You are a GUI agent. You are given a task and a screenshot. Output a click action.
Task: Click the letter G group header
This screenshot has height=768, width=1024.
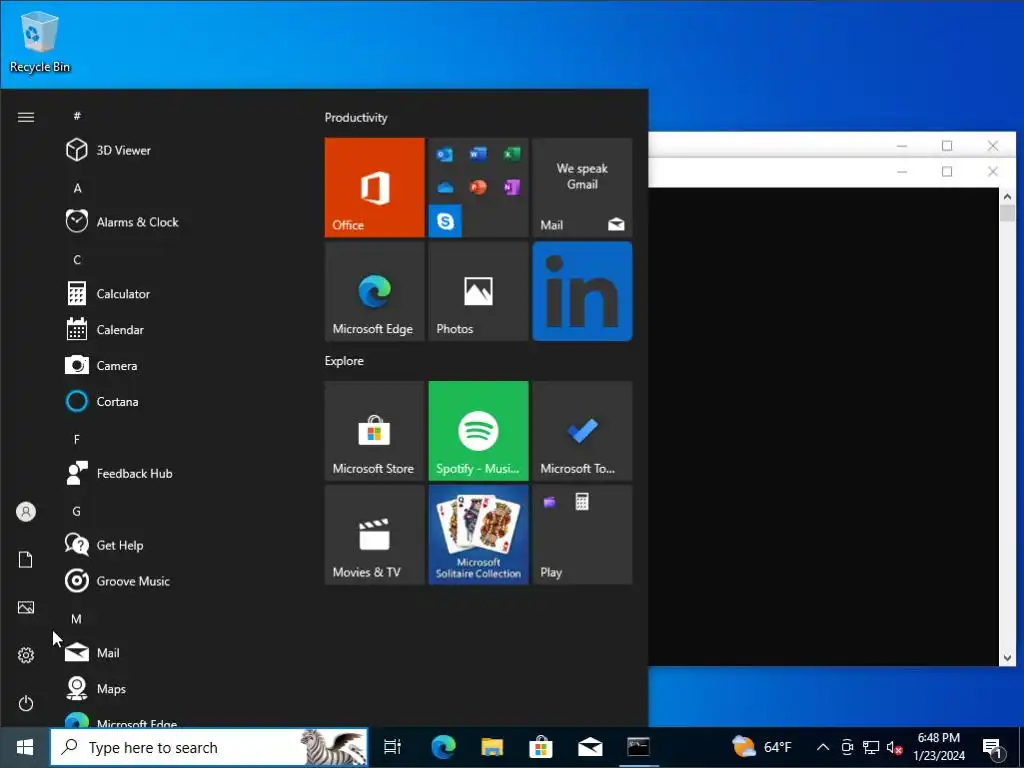click(x=76, y=511)
